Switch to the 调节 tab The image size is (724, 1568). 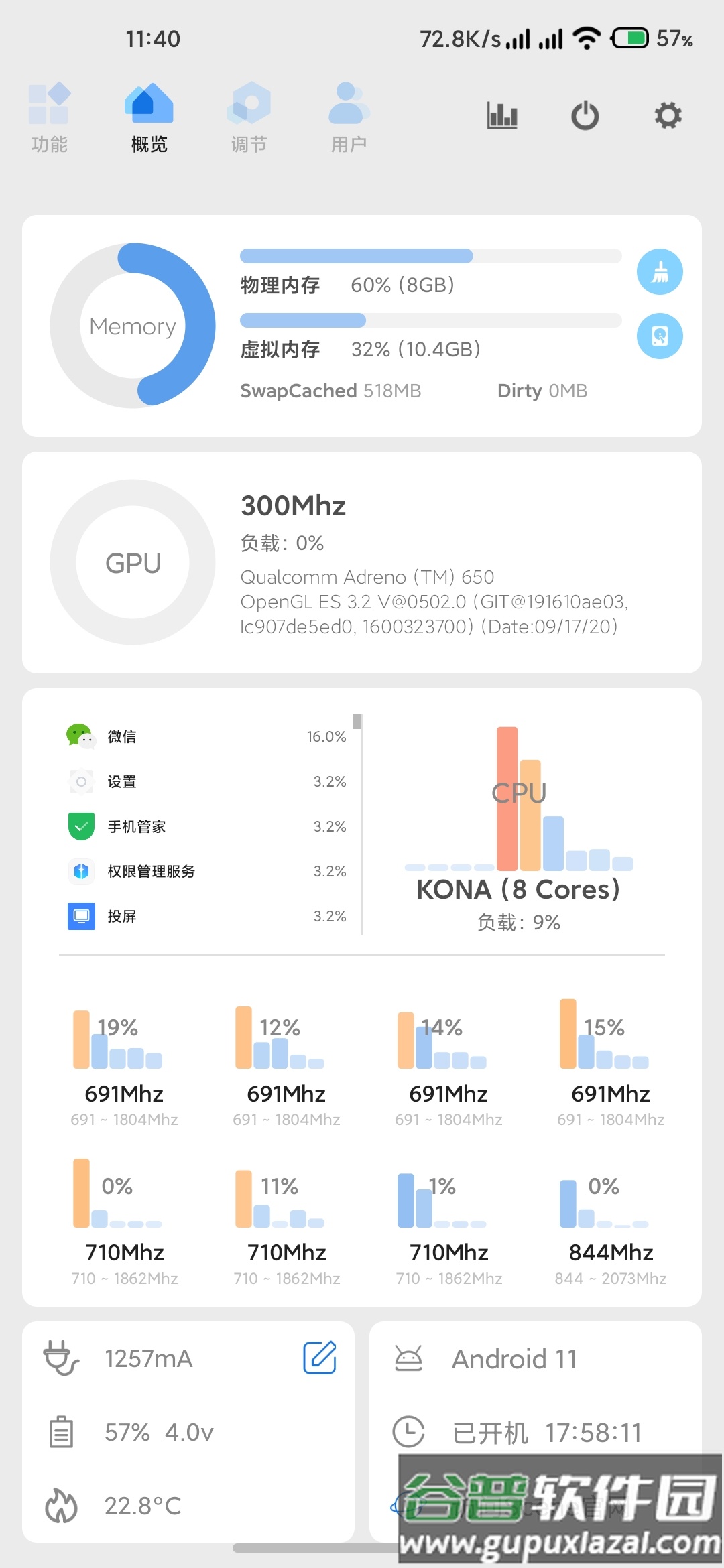click(x=249, y=117)
